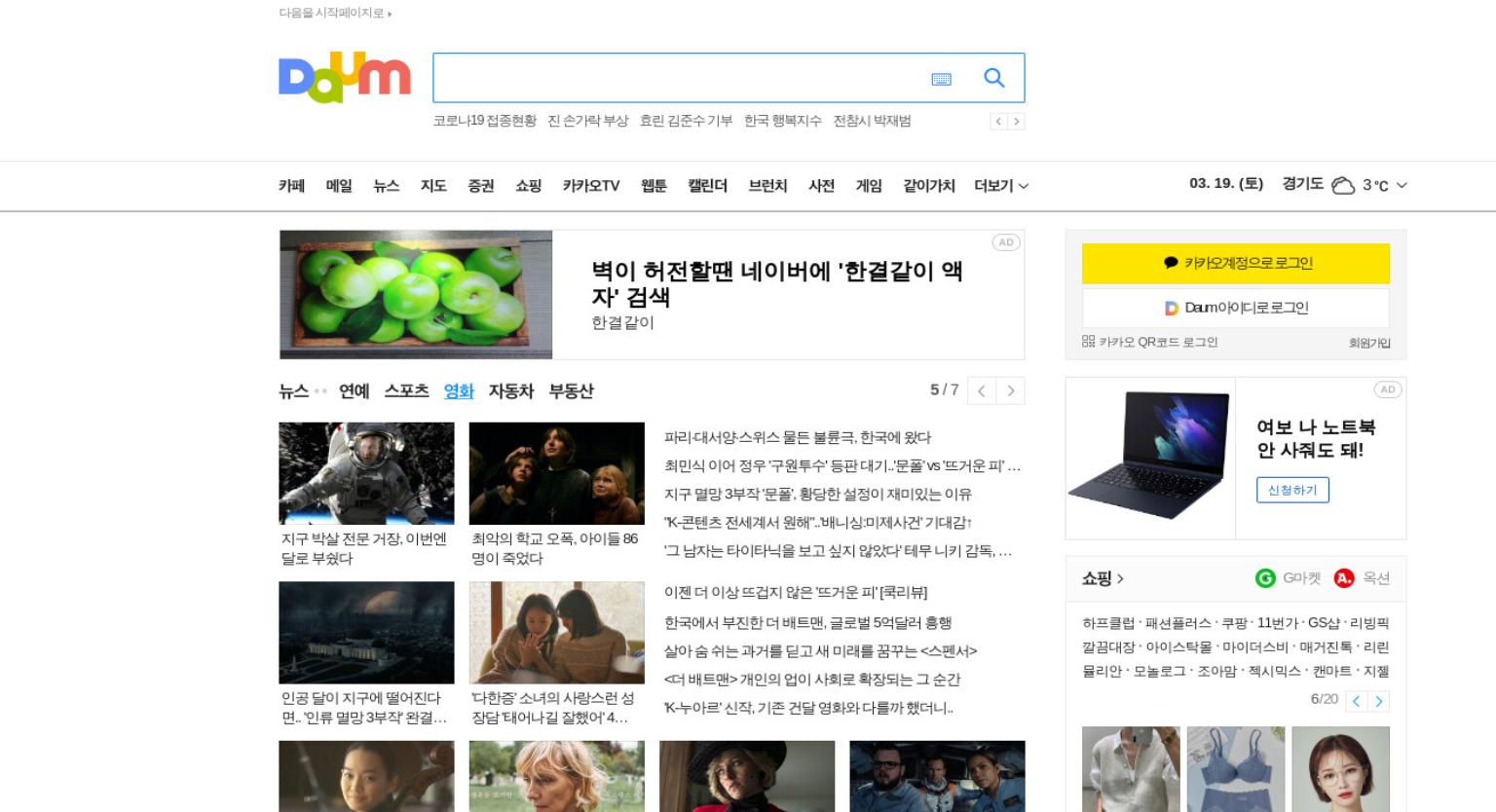This screenshot has height=812, width=1496.
Task: Open headline 이젠 더 이상 뜨겁지 않은
Action: (x=796, y=592)
